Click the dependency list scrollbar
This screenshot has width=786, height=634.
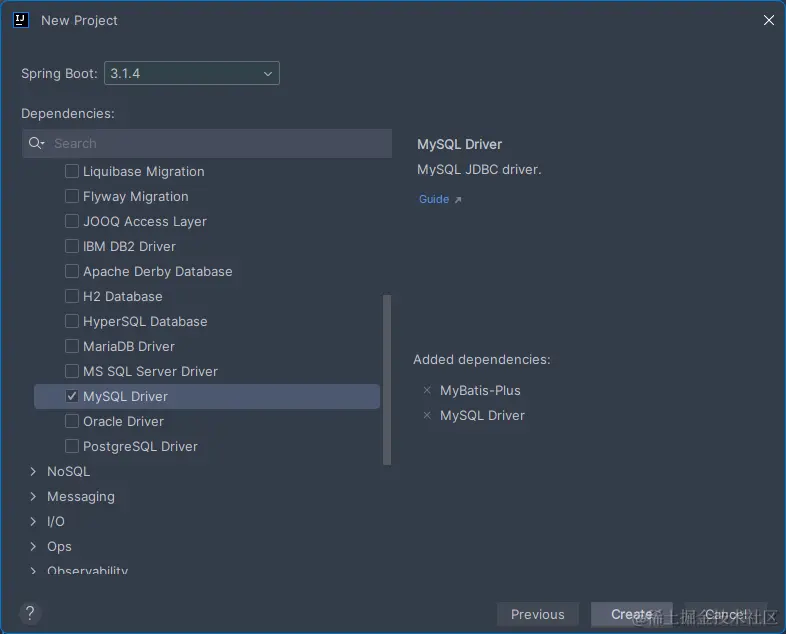pyautogui.click(x=386, y=380)
